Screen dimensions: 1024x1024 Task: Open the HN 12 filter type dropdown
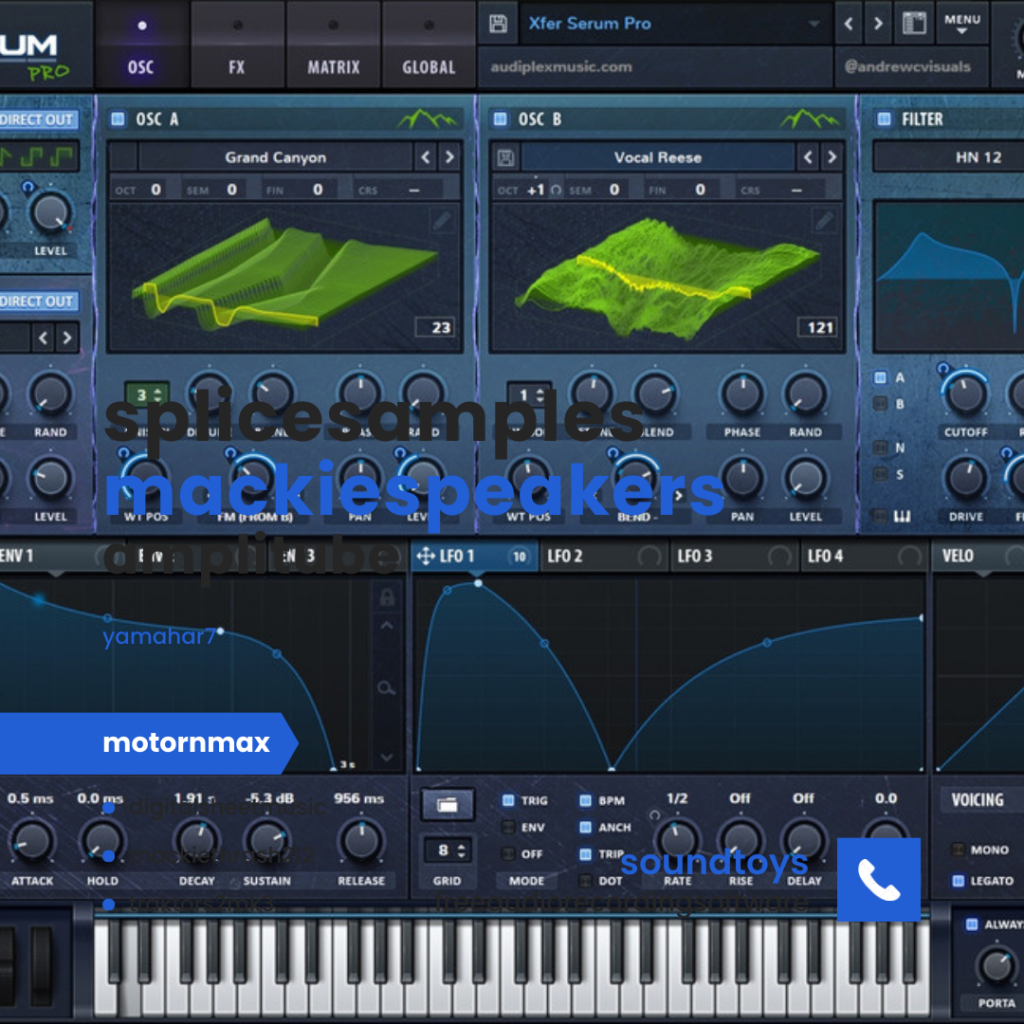(x=951, y=157)
